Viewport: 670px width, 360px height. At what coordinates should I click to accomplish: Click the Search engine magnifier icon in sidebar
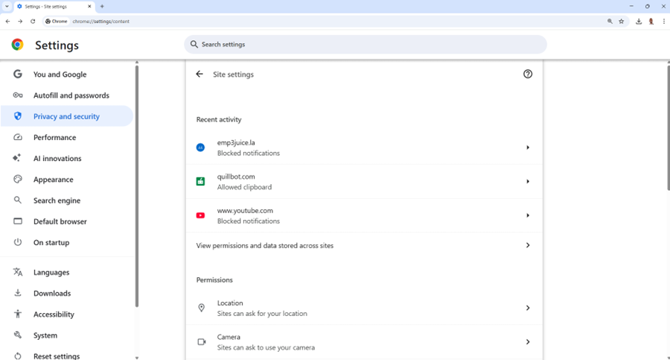pos(18,200)
